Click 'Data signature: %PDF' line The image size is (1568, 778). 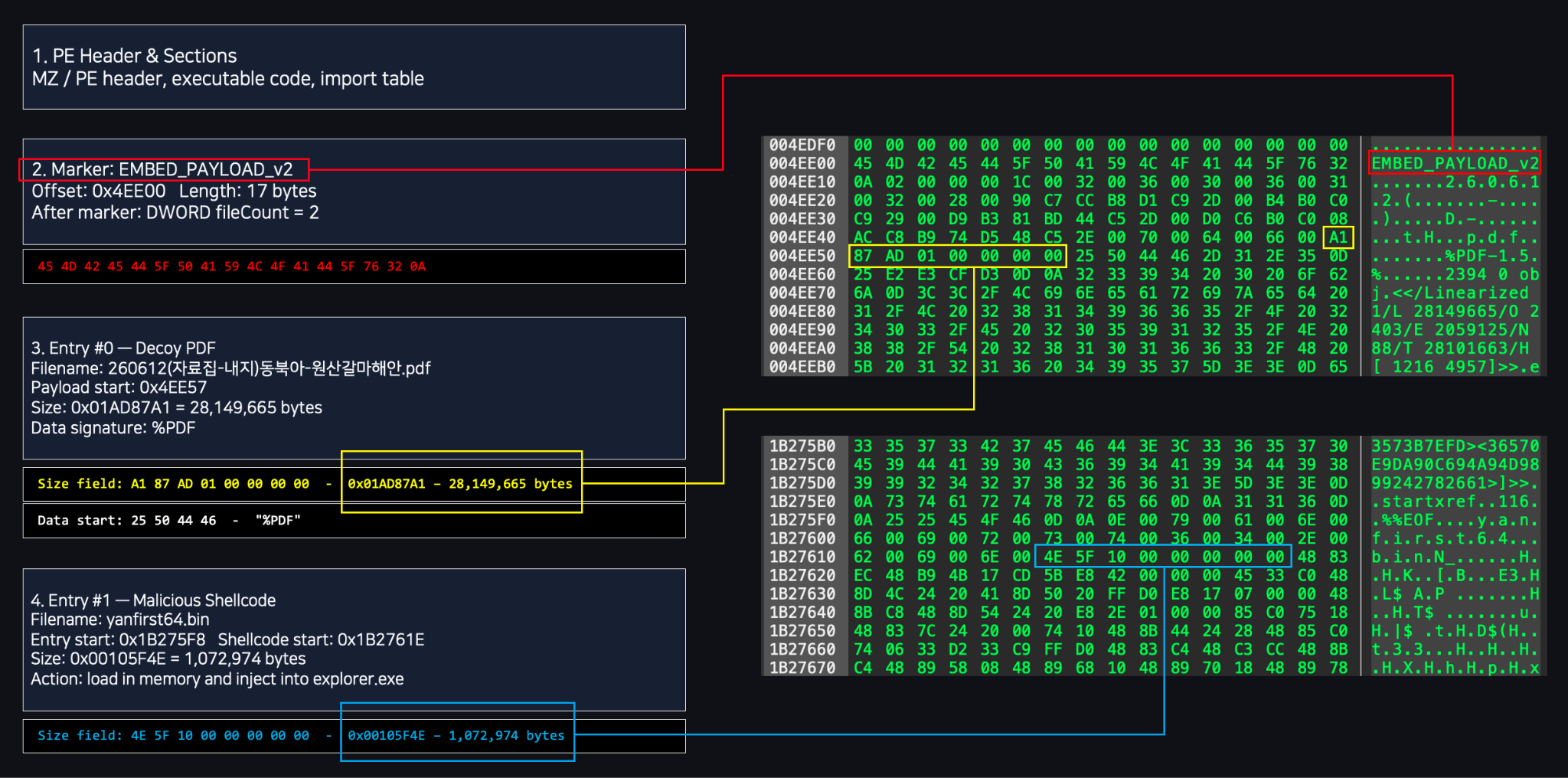coord(113,427)
